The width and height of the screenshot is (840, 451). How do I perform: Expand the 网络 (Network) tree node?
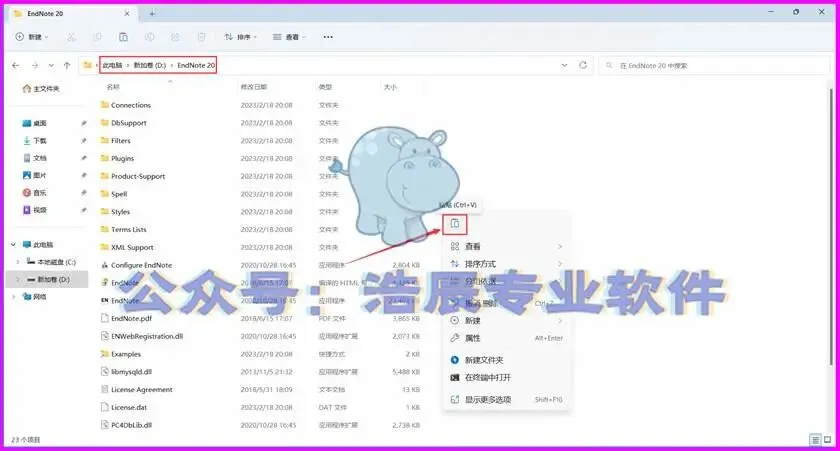point(13,296)
